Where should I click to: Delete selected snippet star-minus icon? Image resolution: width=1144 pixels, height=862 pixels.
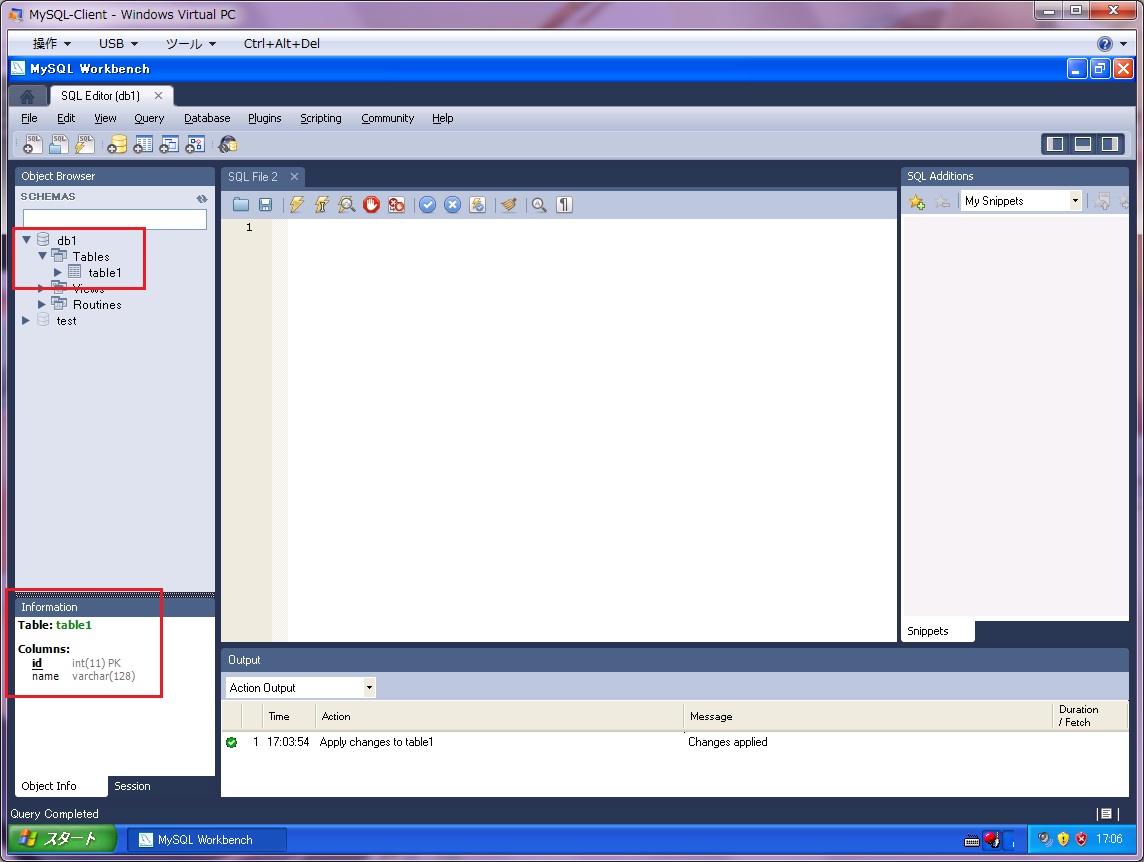pyautogui.click(x=943, y=201)
